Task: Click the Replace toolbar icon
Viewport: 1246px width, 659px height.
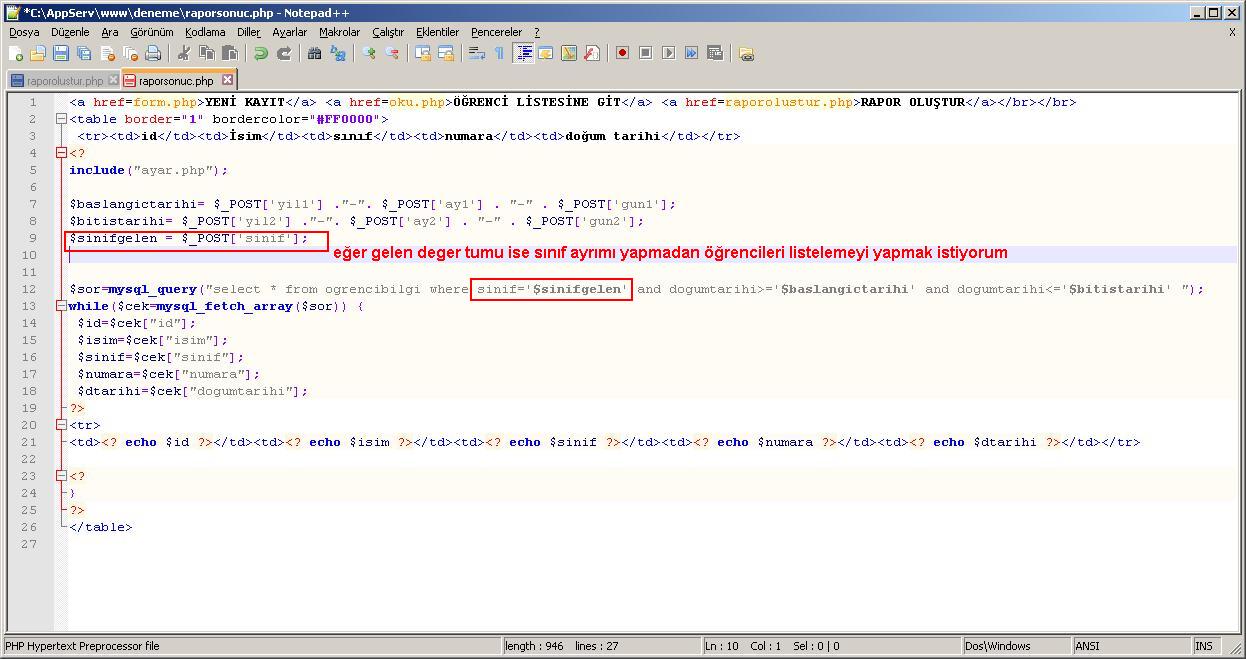Action: (x=338, y=53)
